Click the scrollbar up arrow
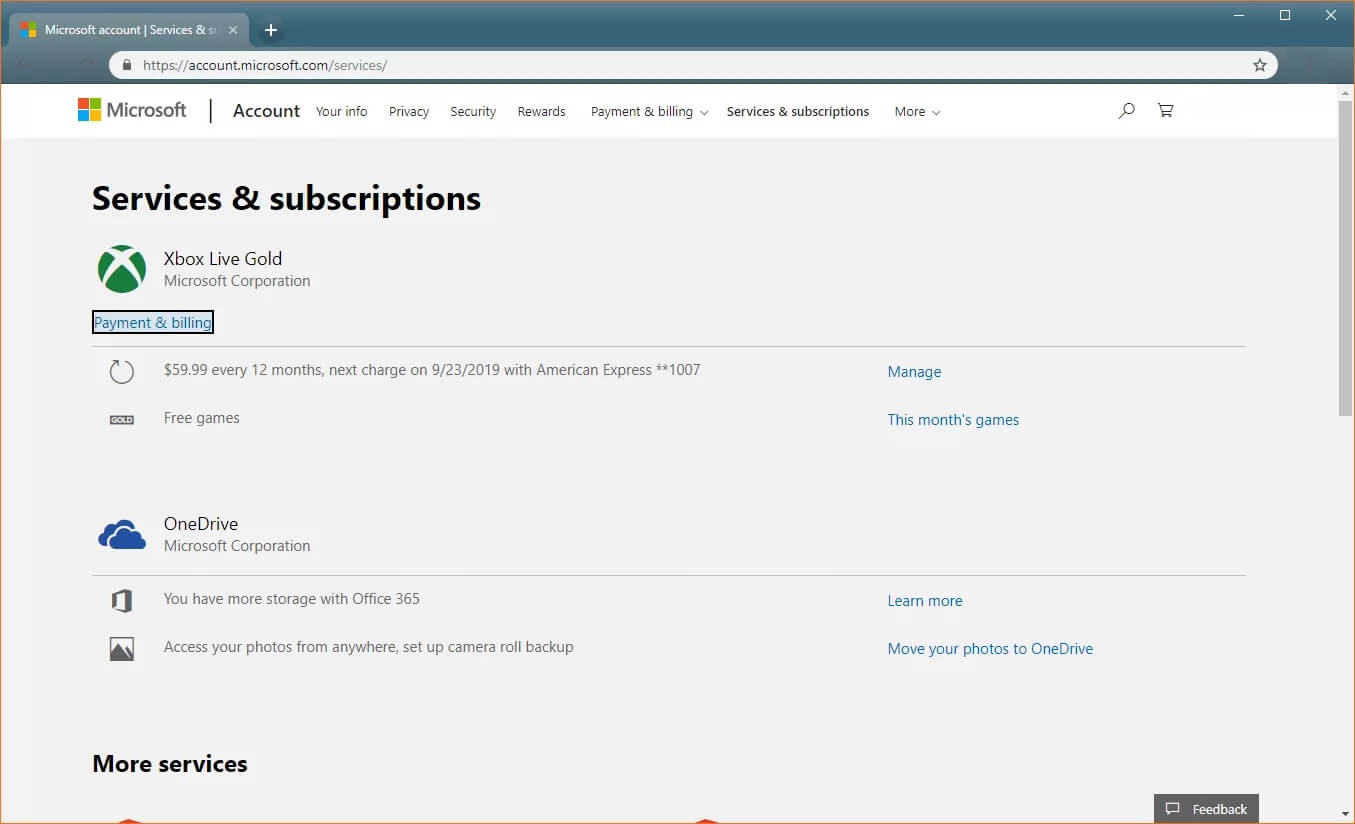This screenshot has width=1355, height=824. [x=1345, y=92]
